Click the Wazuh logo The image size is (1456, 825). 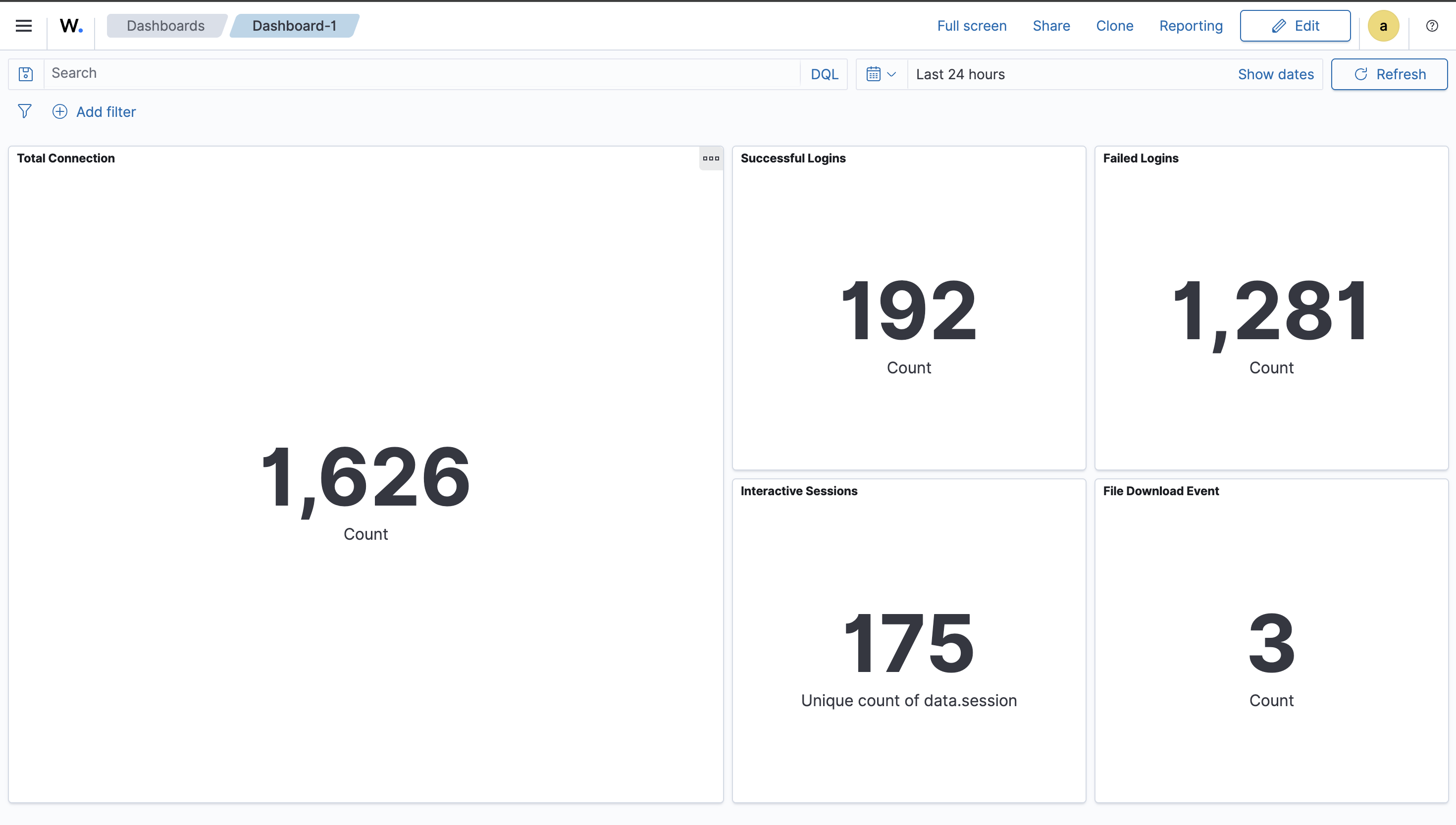(70, 25)
